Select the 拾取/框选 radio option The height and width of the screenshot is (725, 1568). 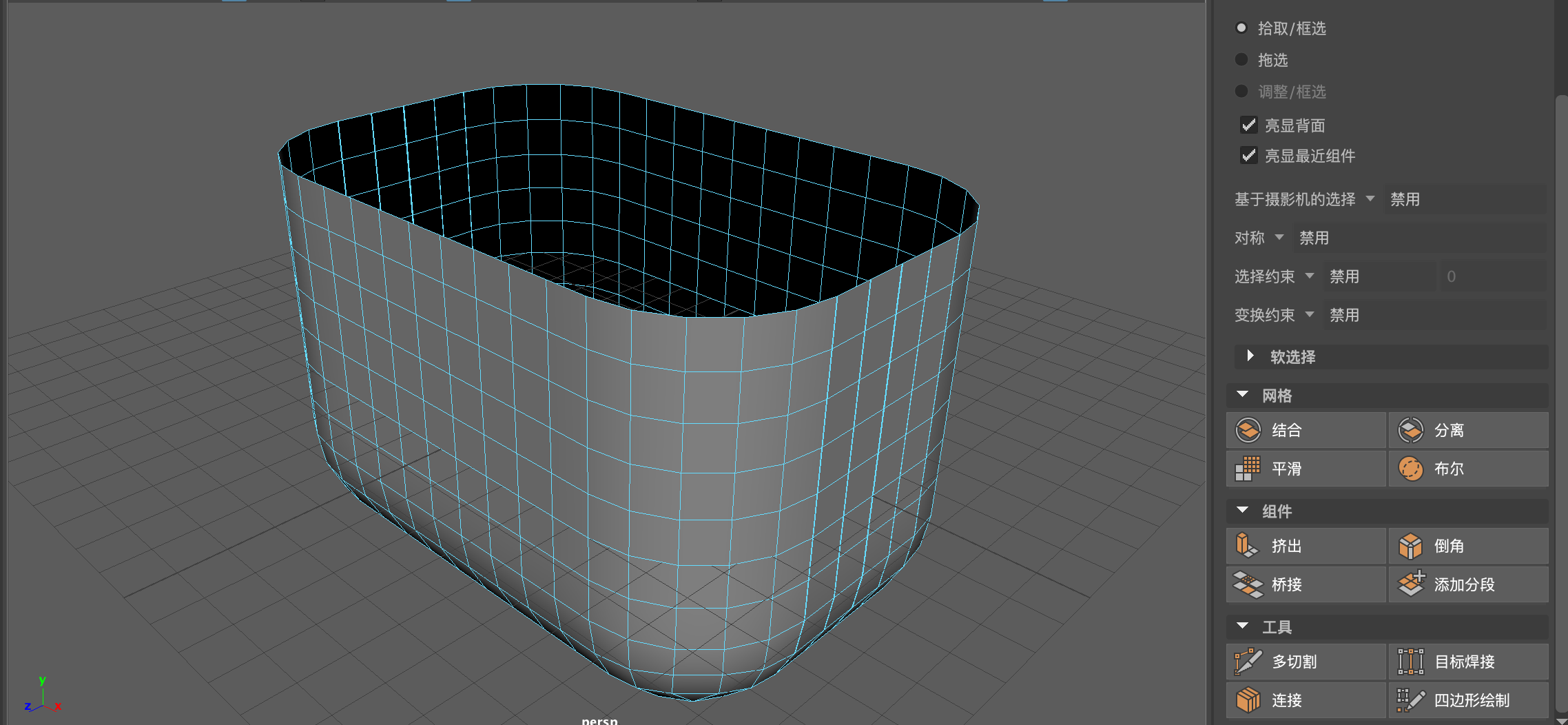point(1241,28)
